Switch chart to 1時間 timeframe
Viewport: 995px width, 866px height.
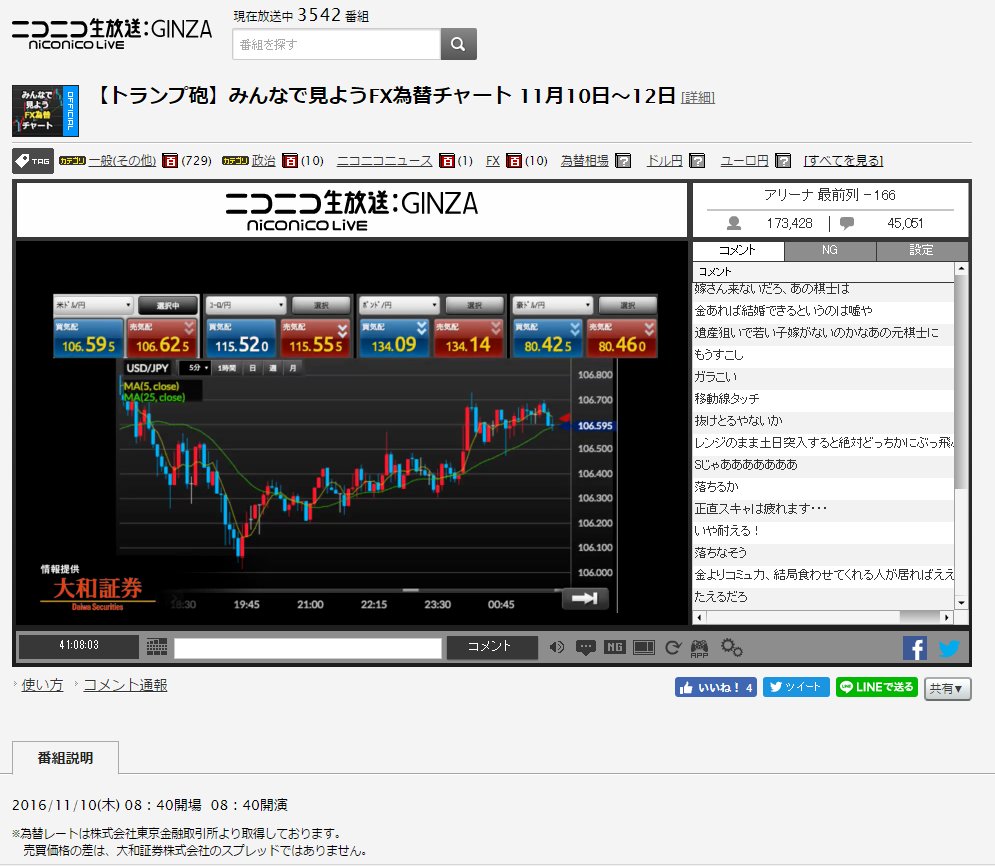point(227,368)
